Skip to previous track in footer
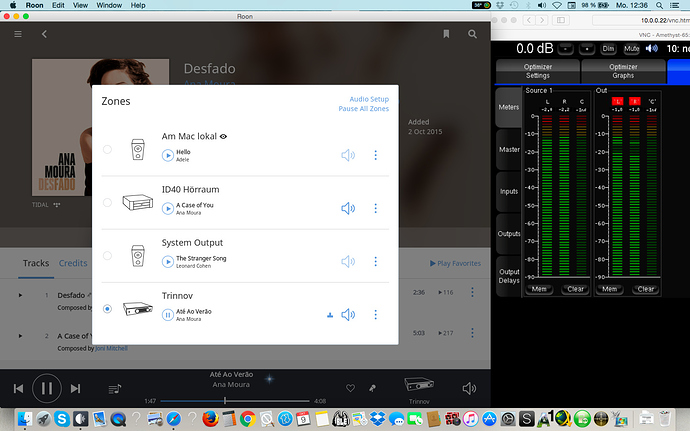This screenshot has height=431, width=690. (x=18, y=388)
